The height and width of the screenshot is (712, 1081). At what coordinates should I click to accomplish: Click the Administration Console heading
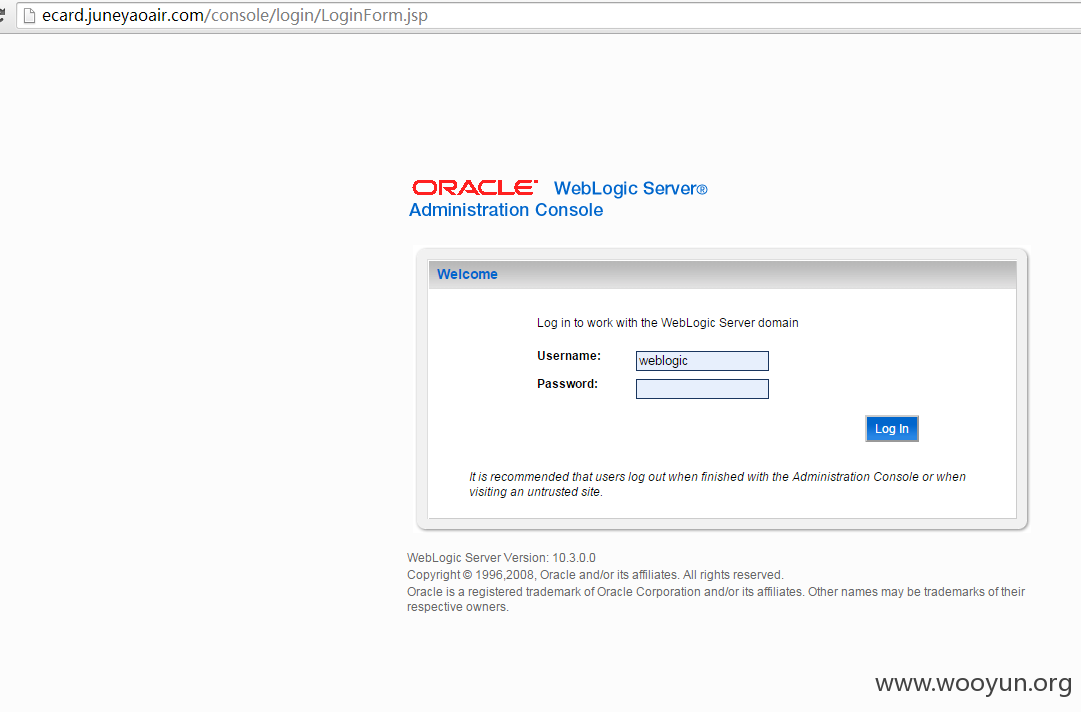coord(505,210)
